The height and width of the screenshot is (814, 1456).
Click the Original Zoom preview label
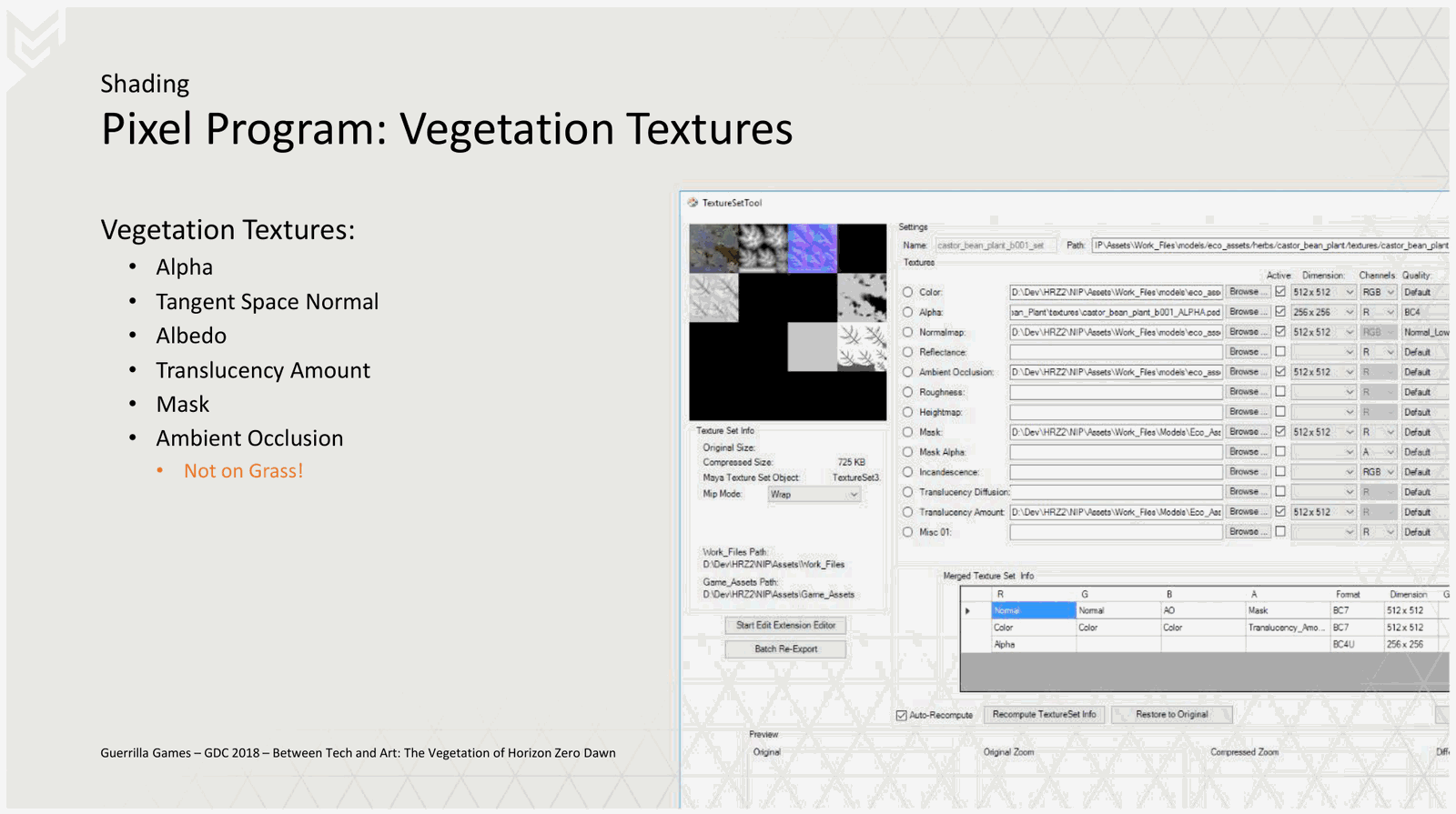pyautogui.click(x=1008, y=752)
